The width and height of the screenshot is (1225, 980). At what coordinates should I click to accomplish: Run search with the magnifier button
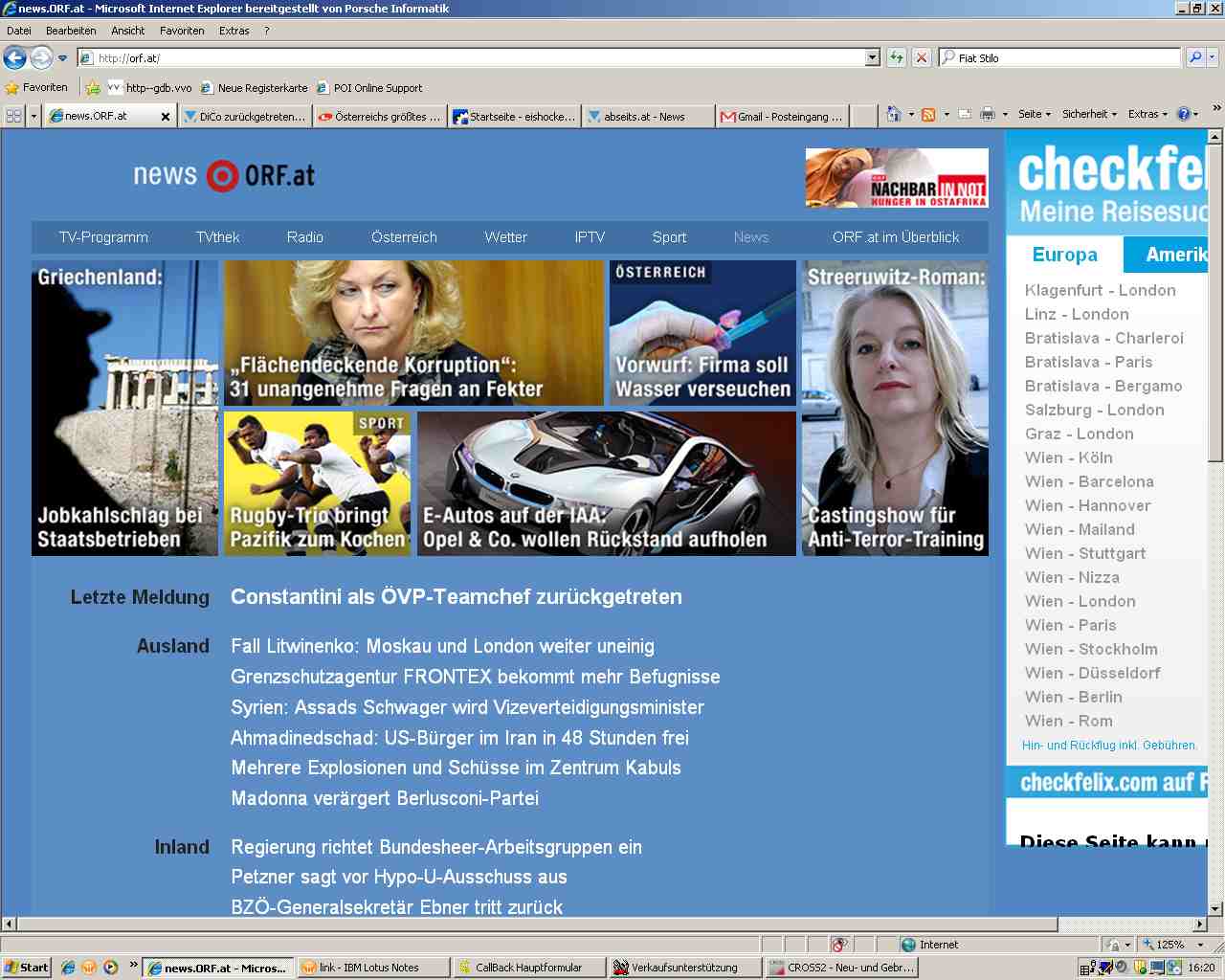coord(1194,57)
